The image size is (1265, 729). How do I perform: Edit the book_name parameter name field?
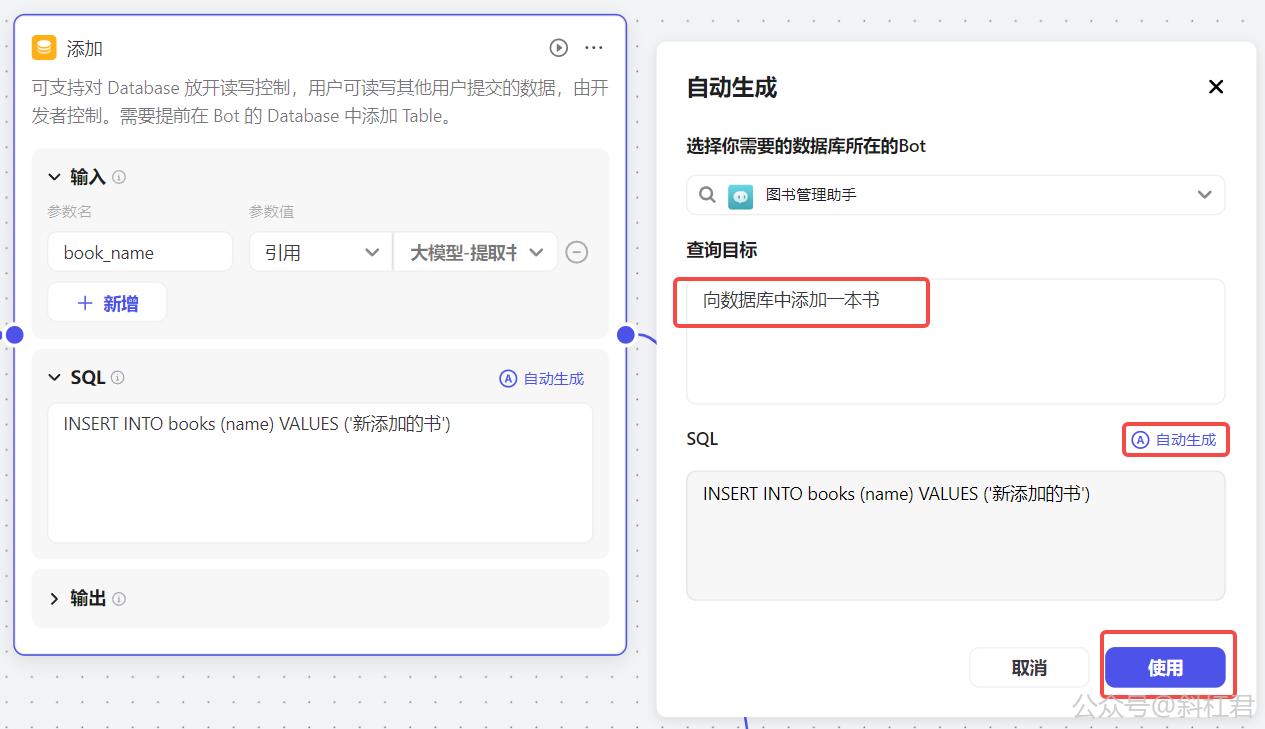click(140, 252)
